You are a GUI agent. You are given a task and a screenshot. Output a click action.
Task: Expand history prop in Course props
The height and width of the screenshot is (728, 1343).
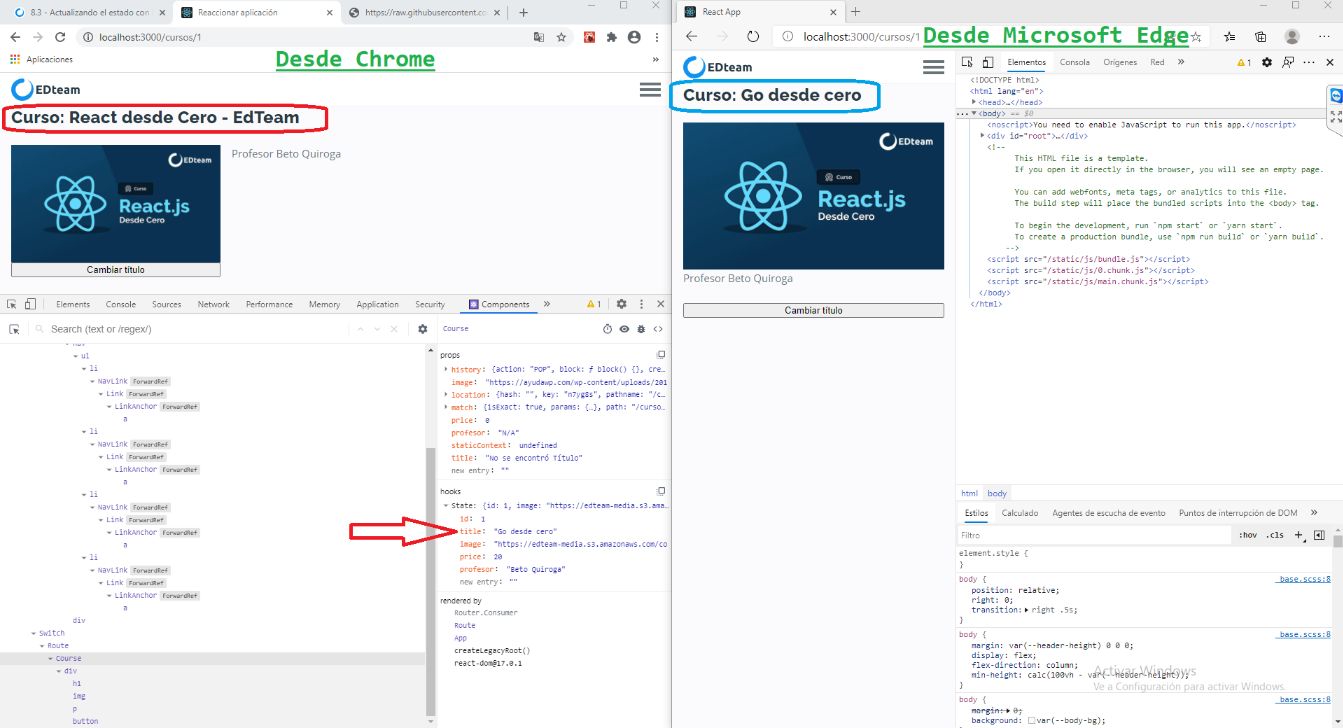click(x=446, y=370)
